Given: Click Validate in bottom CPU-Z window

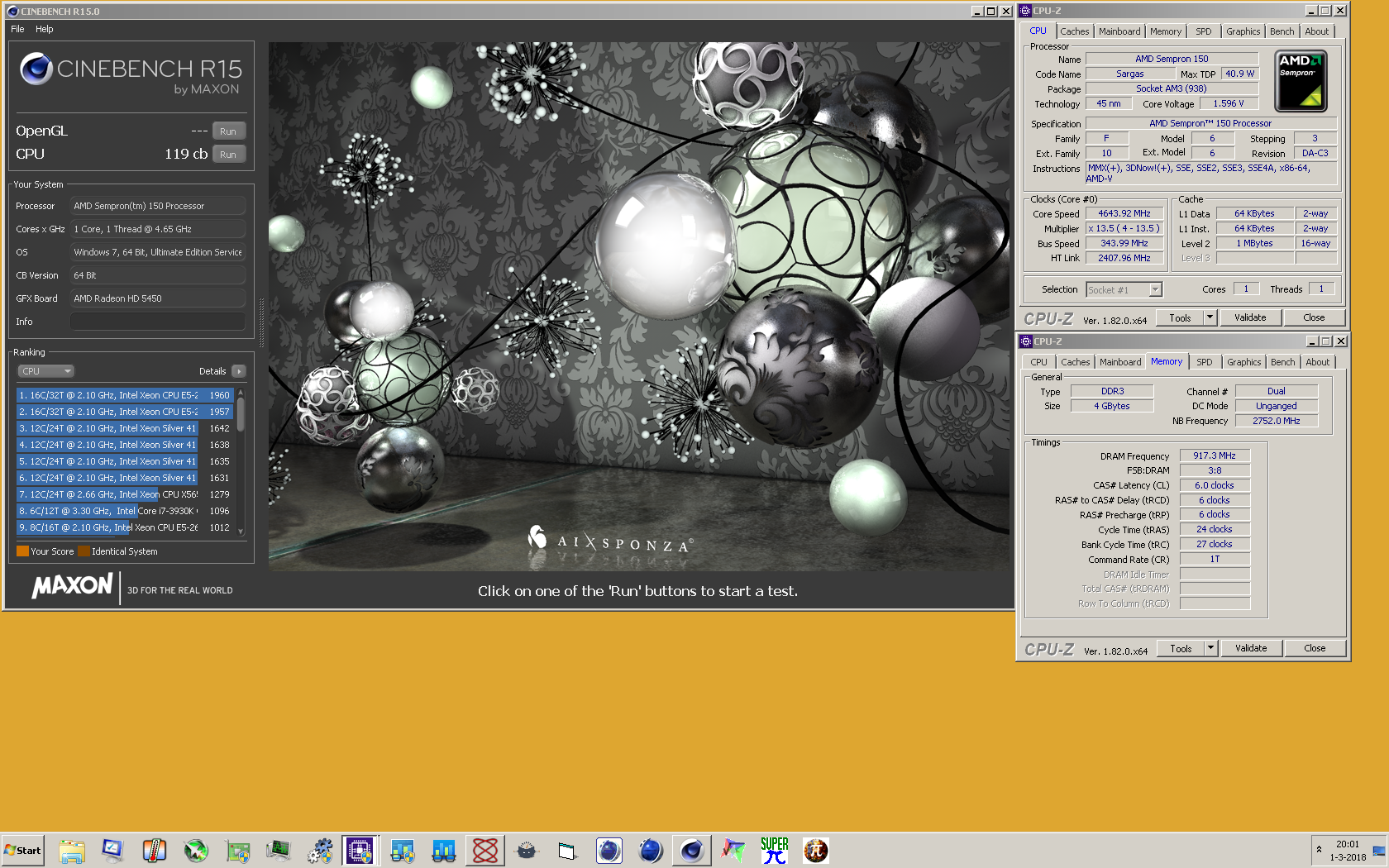Looking at the screenshot, I should 1251,648.
